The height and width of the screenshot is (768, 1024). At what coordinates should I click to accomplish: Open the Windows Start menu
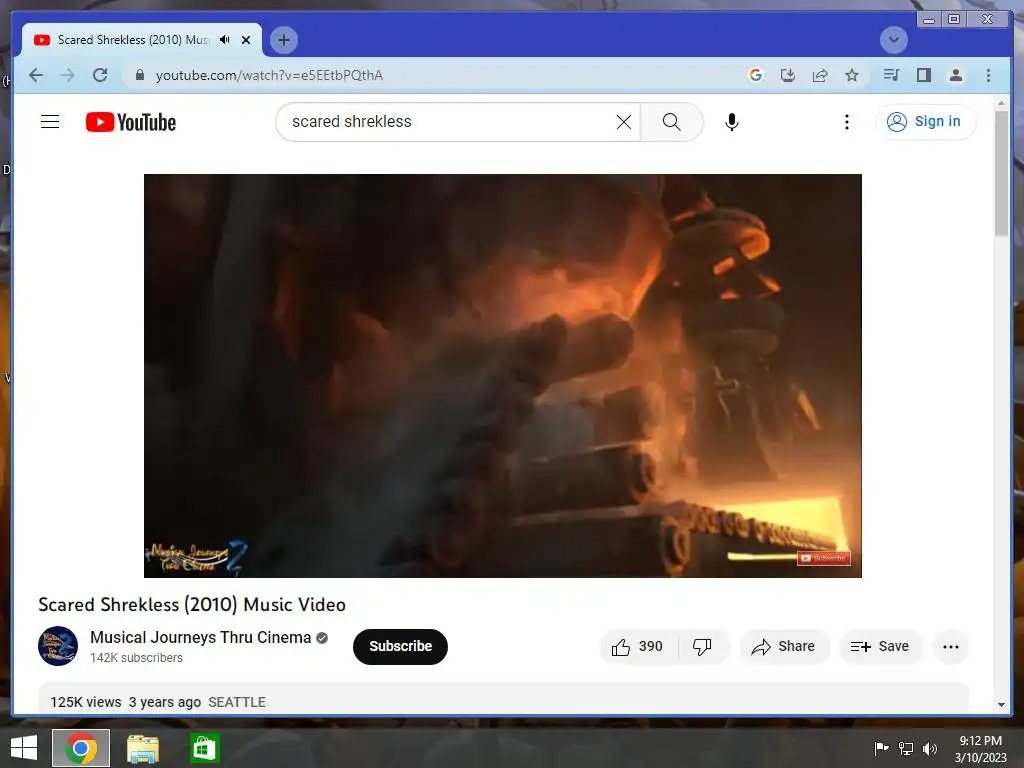(x=24, y=748)
